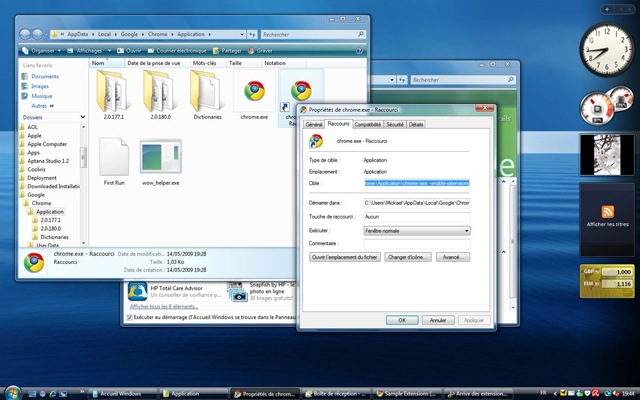Click the Explorer forward navigation arrow

[x=38, y=34]
